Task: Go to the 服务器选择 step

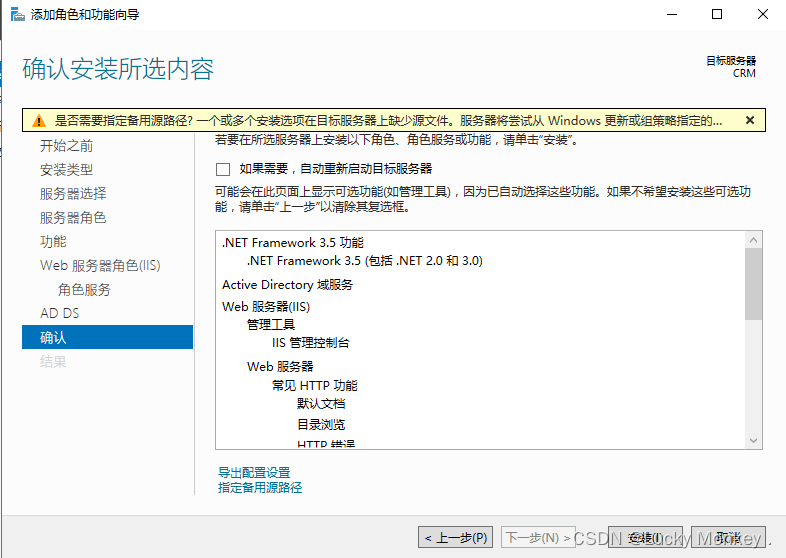Action: [73, 194]
